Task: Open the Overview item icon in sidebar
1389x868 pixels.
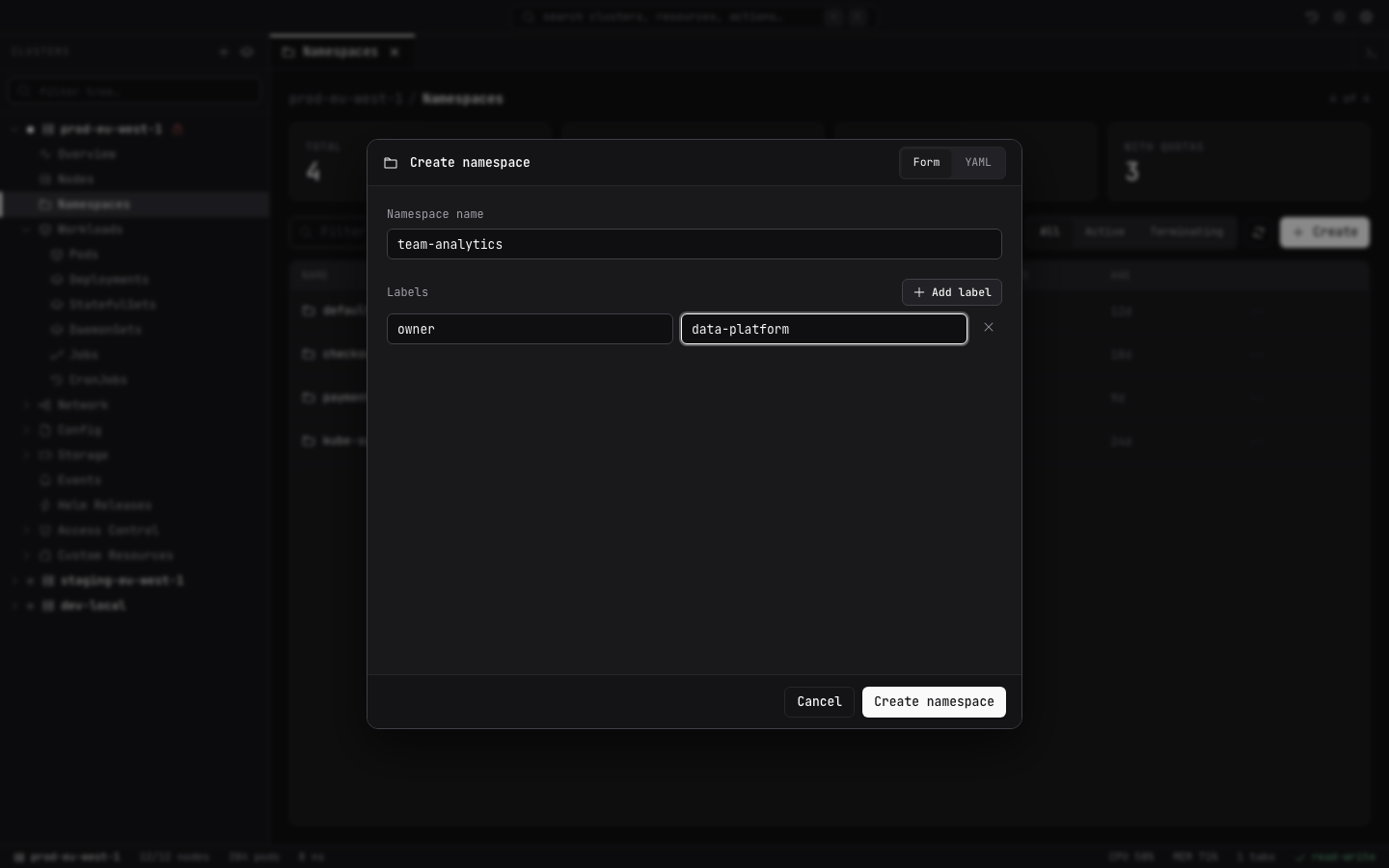Action: [x=44, y=154]
